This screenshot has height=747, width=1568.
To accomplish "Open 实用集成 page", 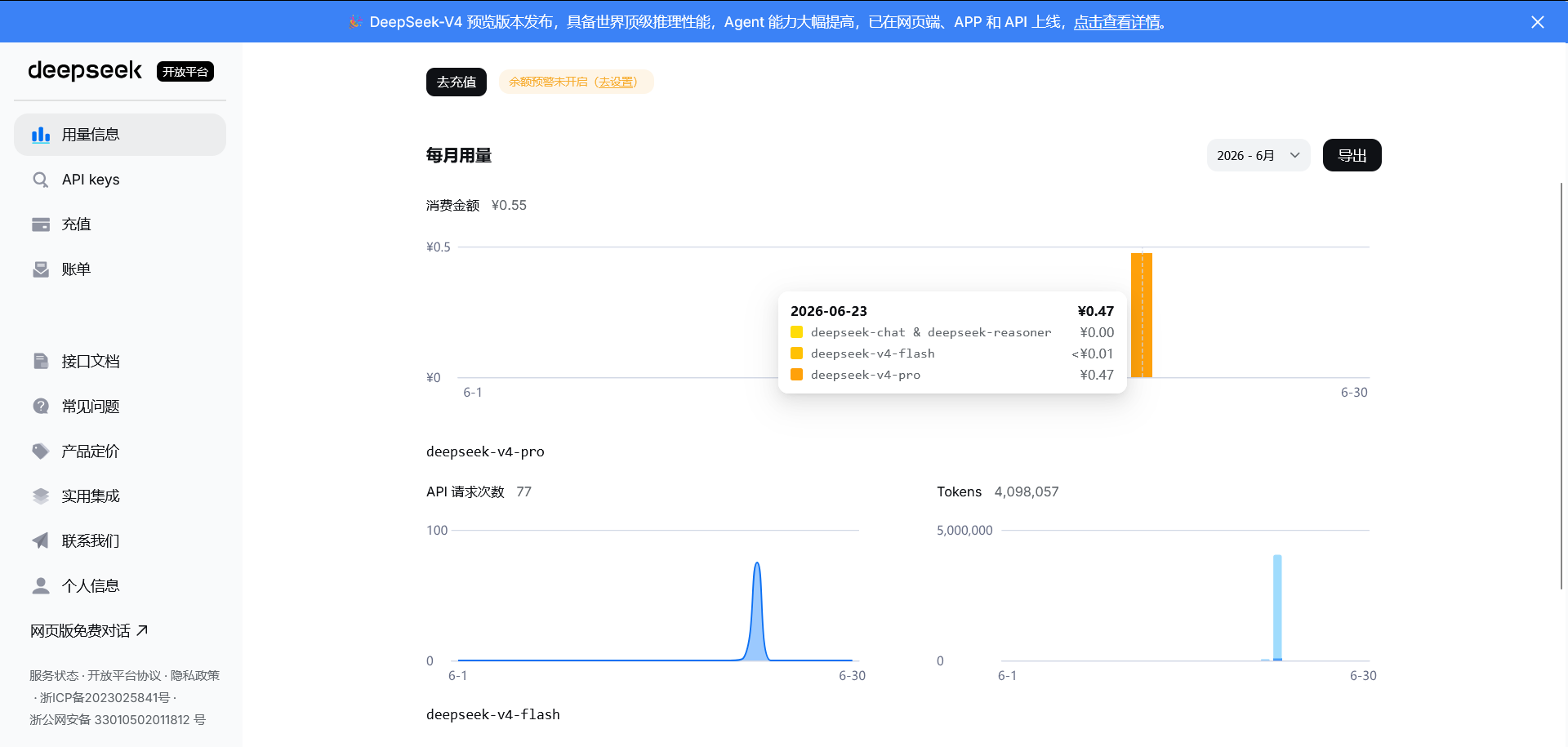I will coord(120,496).
